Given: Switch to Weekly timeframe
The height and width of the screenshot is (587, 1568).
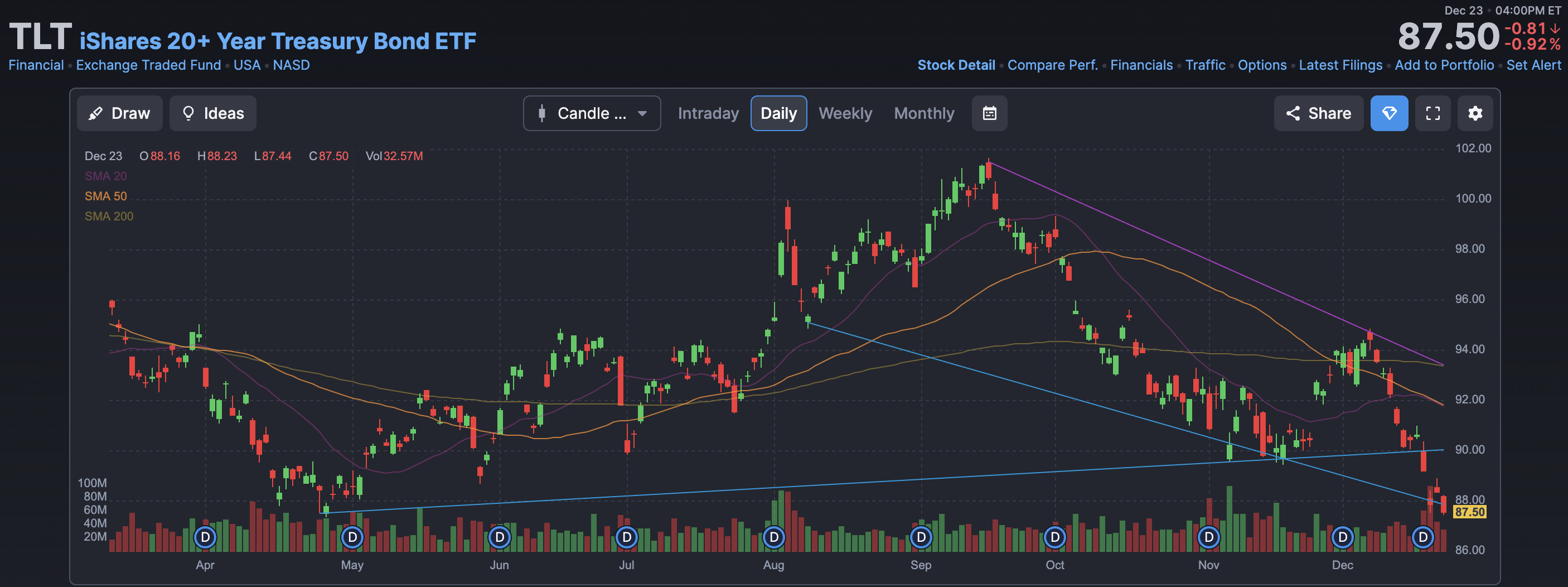Looking at the screenshot, I should 845,113.
